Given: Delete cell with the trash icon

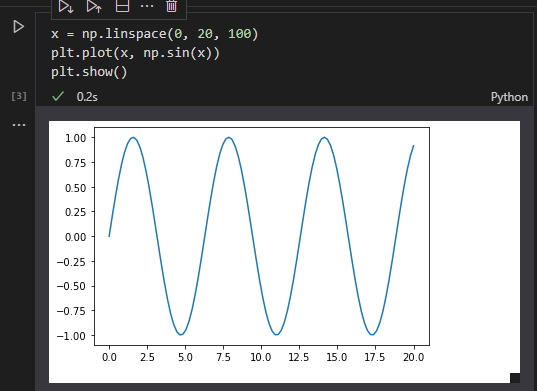Looking at the screenshot, I should tap(172, 6).
